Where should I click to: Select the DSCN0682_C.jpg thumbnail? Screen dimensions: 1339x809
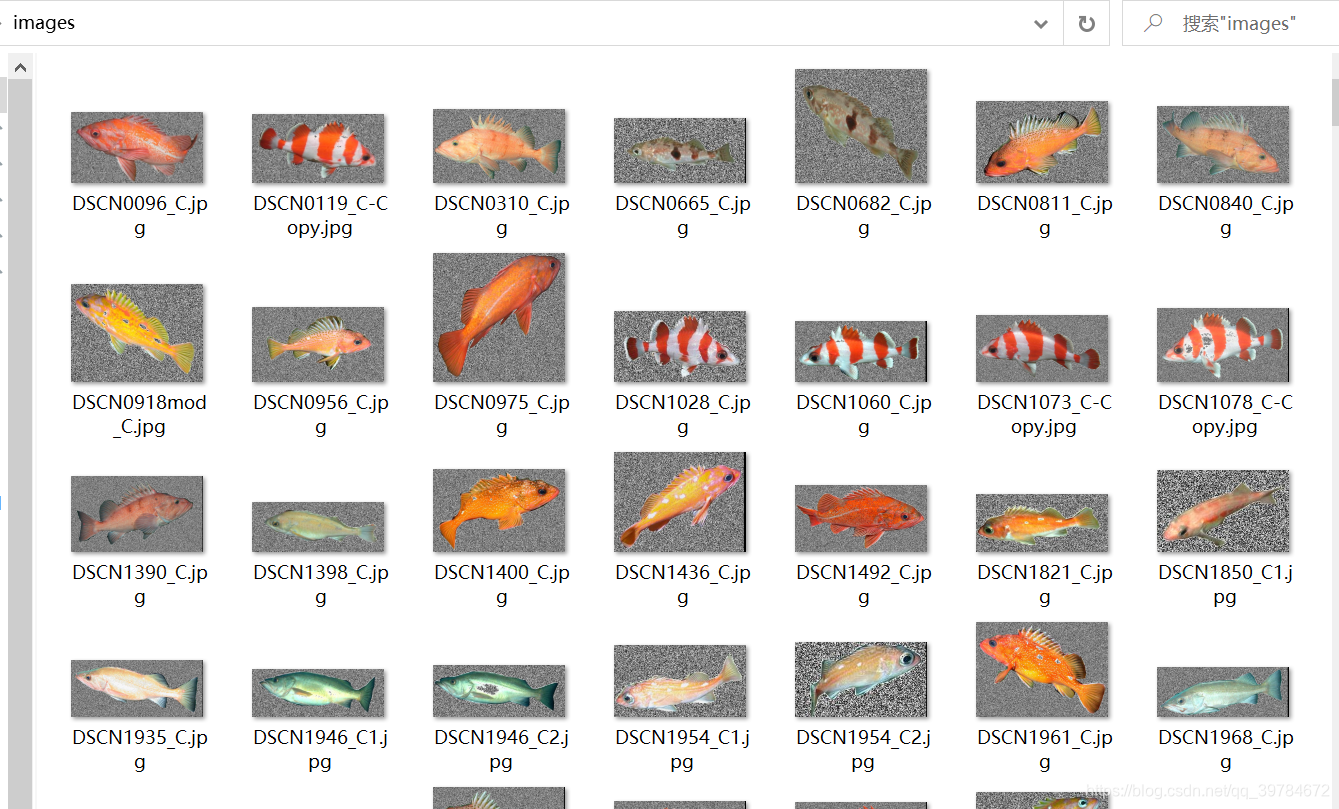click(861, 126)
